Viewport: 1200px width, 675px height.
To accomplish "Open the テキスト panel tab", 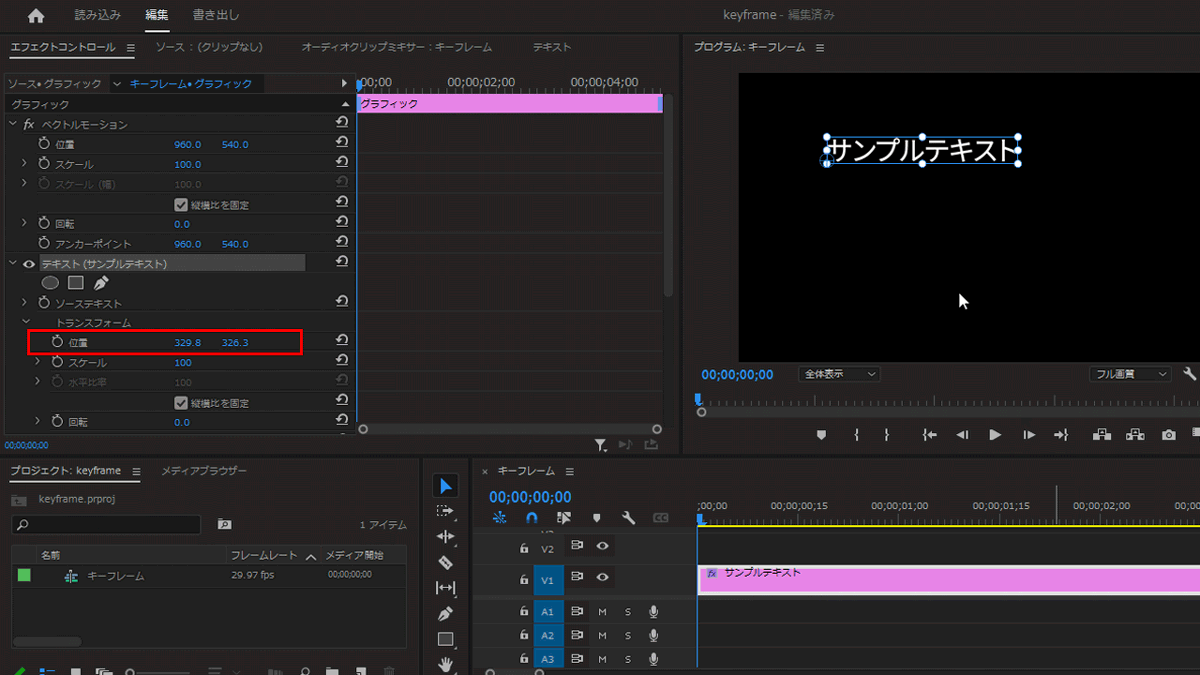I will pos(552,47).
